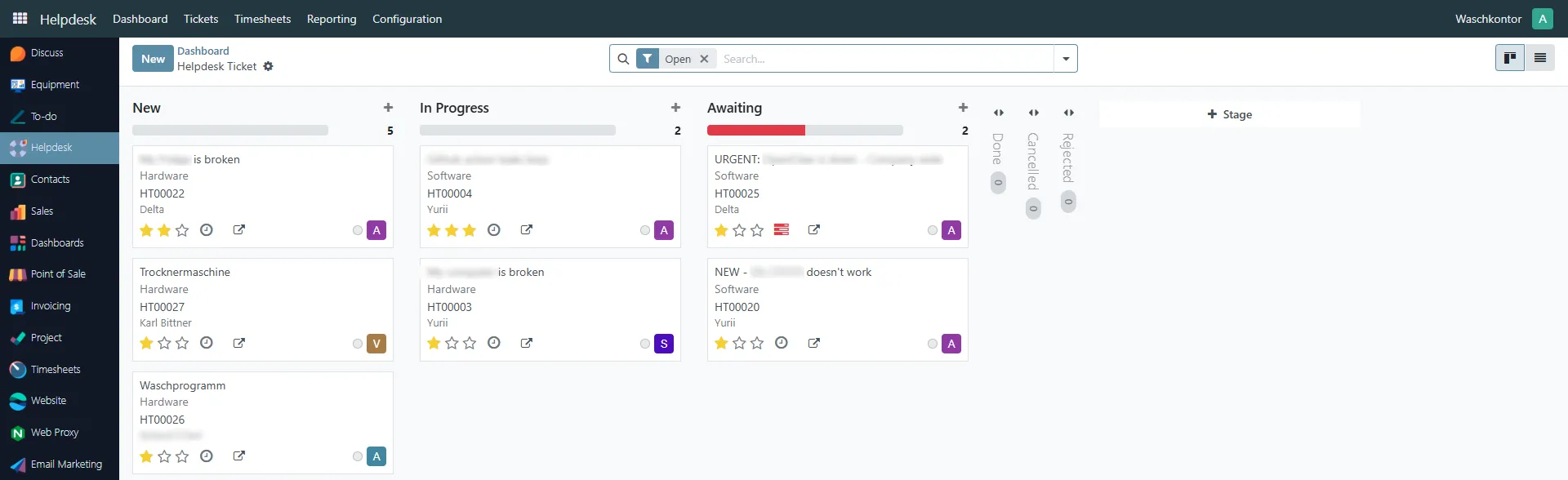Open the To-do app in sidebar
This screenshot has width=1568, height=480.
click(60, 117)
